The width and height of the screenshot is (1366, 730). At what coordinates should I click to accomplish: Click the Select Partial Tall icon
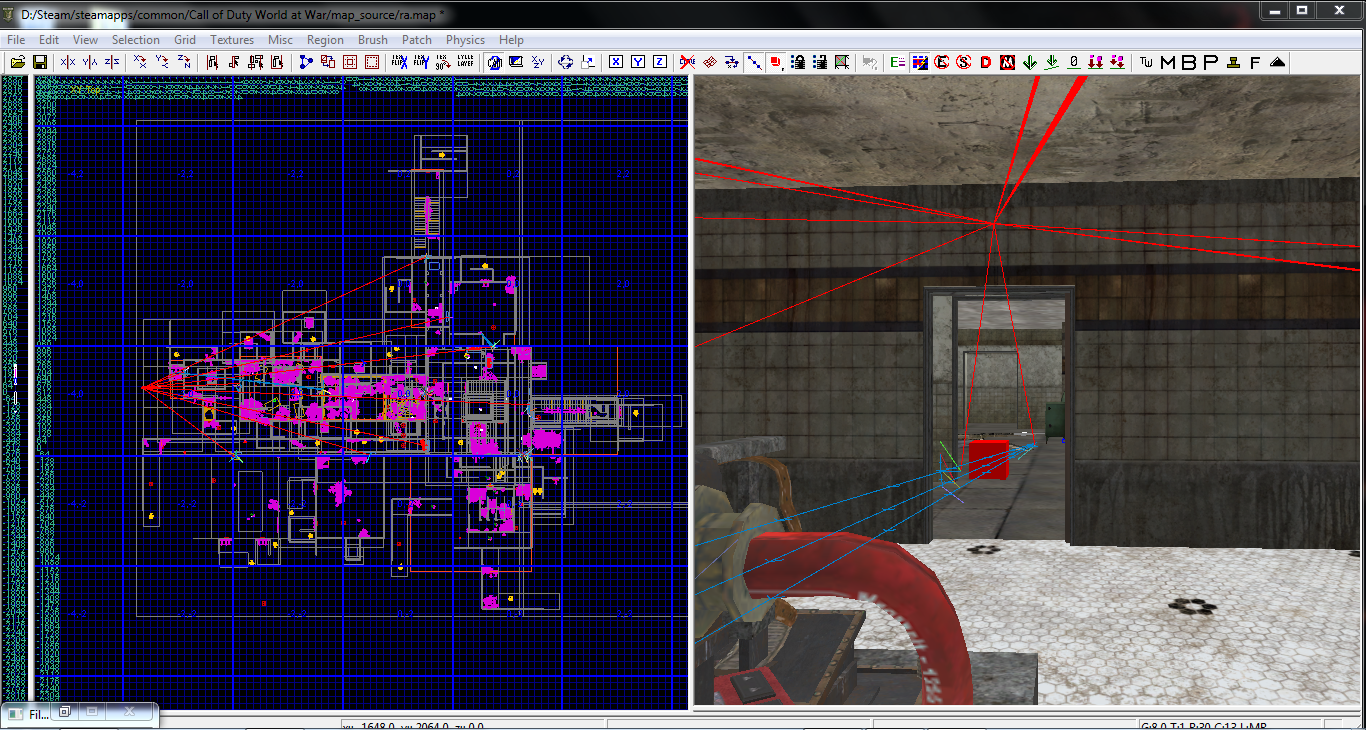(x=256, y=62)
